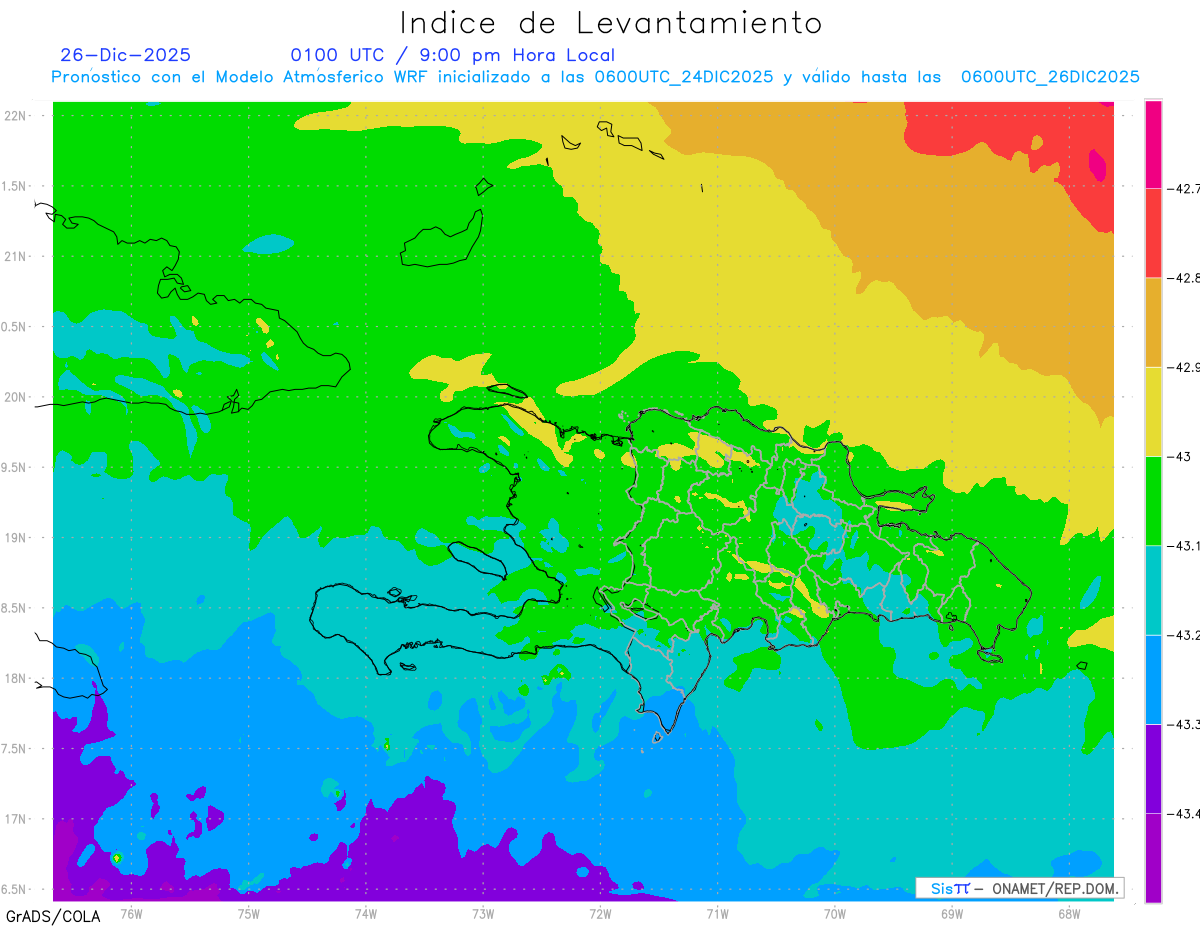1200x927 pixels.
Task: Click longitude label '72W'
Action: pyautogui.click(x=600, y=913)
